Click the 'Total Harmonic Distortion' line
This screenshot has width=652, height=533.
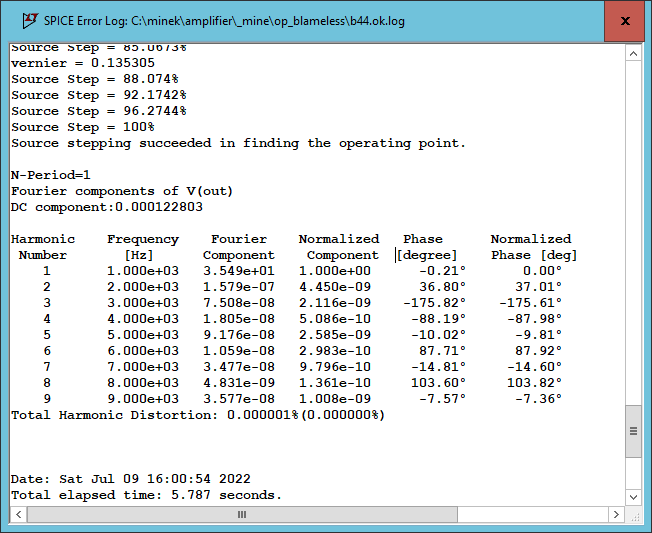tap(198, 415)
